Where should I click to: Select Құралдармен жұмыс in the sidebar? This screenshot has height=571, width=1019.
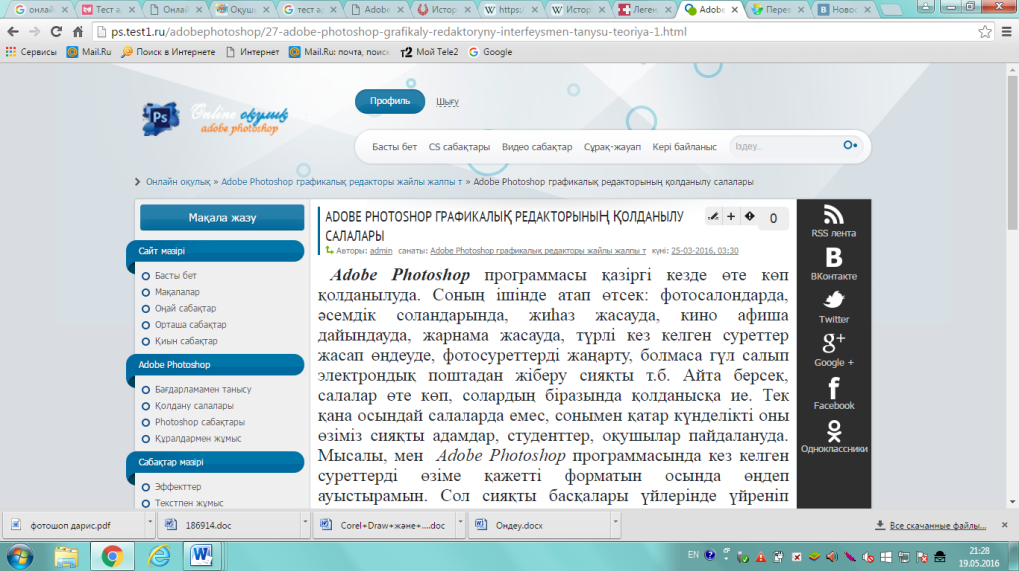198,438
